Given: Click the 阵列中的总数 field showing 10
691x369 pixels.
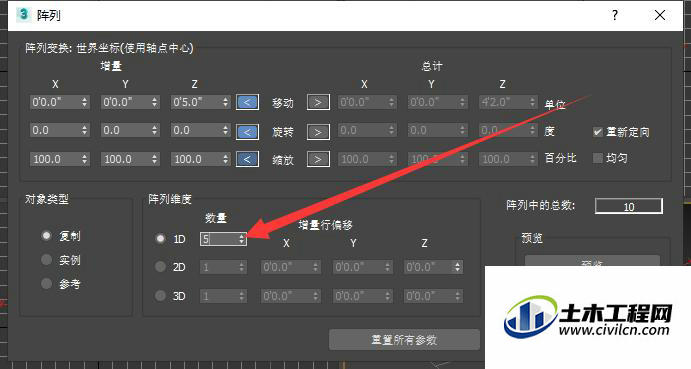Looking at the screenshot, I should pos(629,206).
